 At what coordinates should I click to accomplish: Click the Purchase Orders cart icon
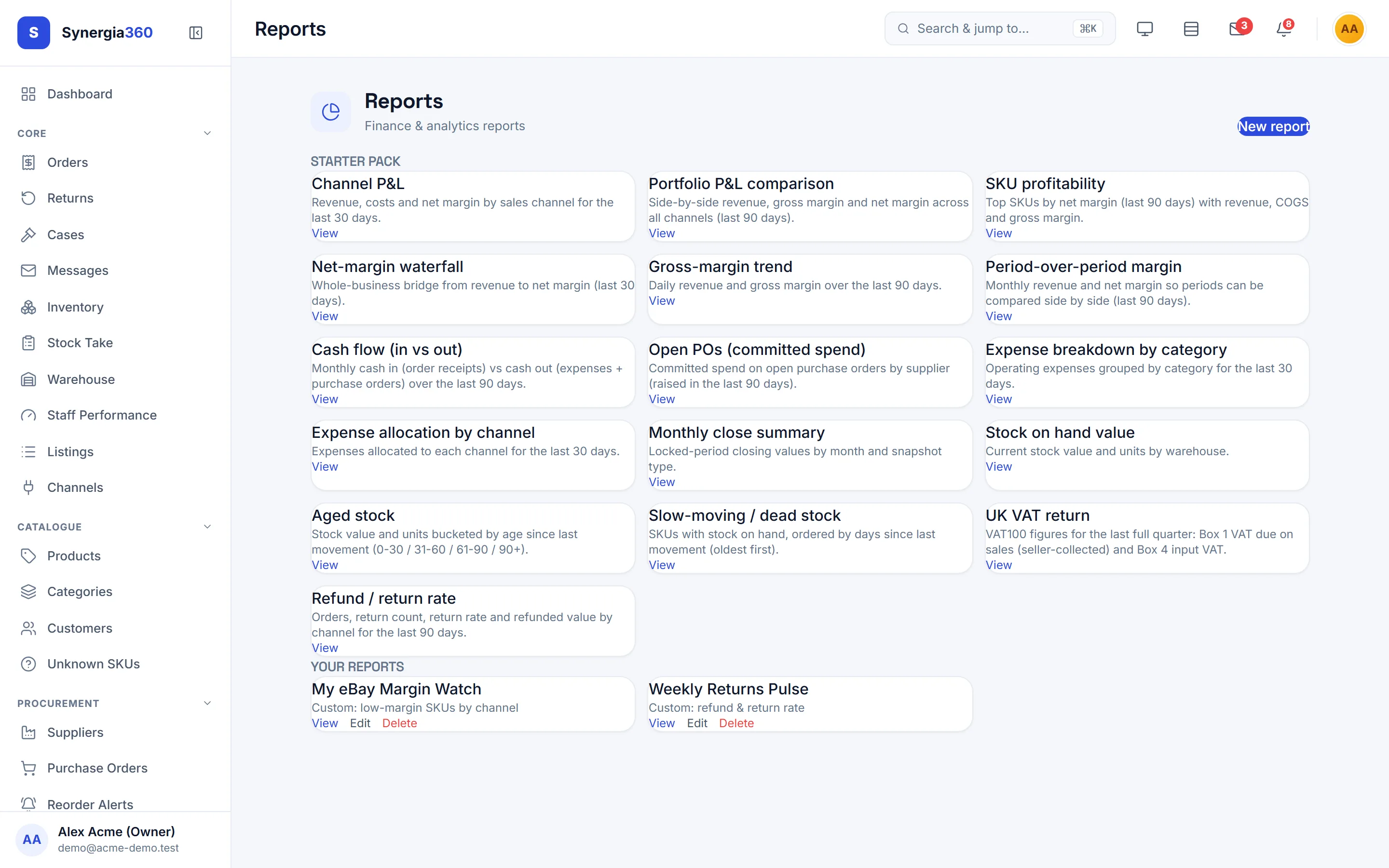[28, 768]
